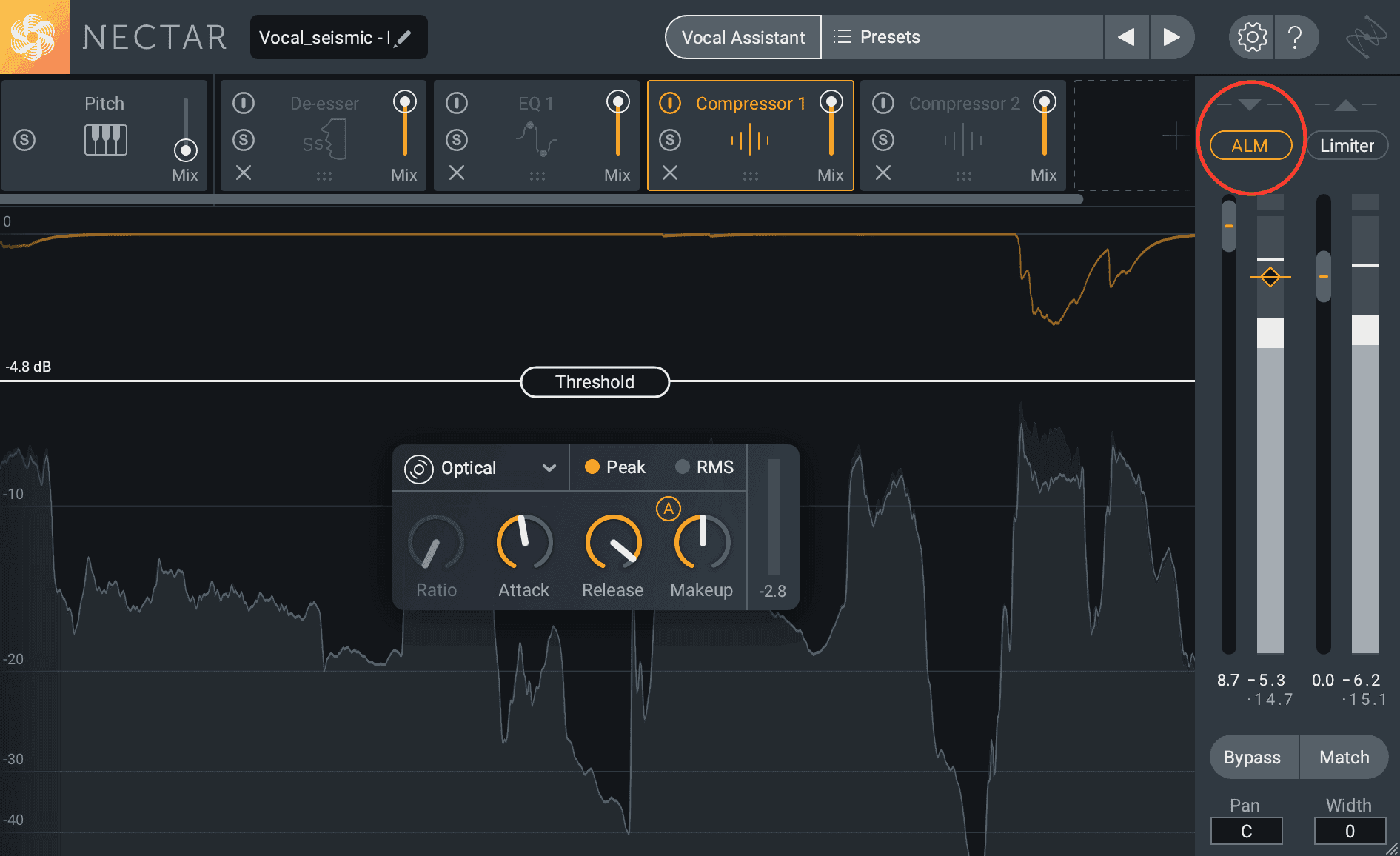
Task: Open the Optical compressor mode dropdown
Action: [x=481, y=468]
